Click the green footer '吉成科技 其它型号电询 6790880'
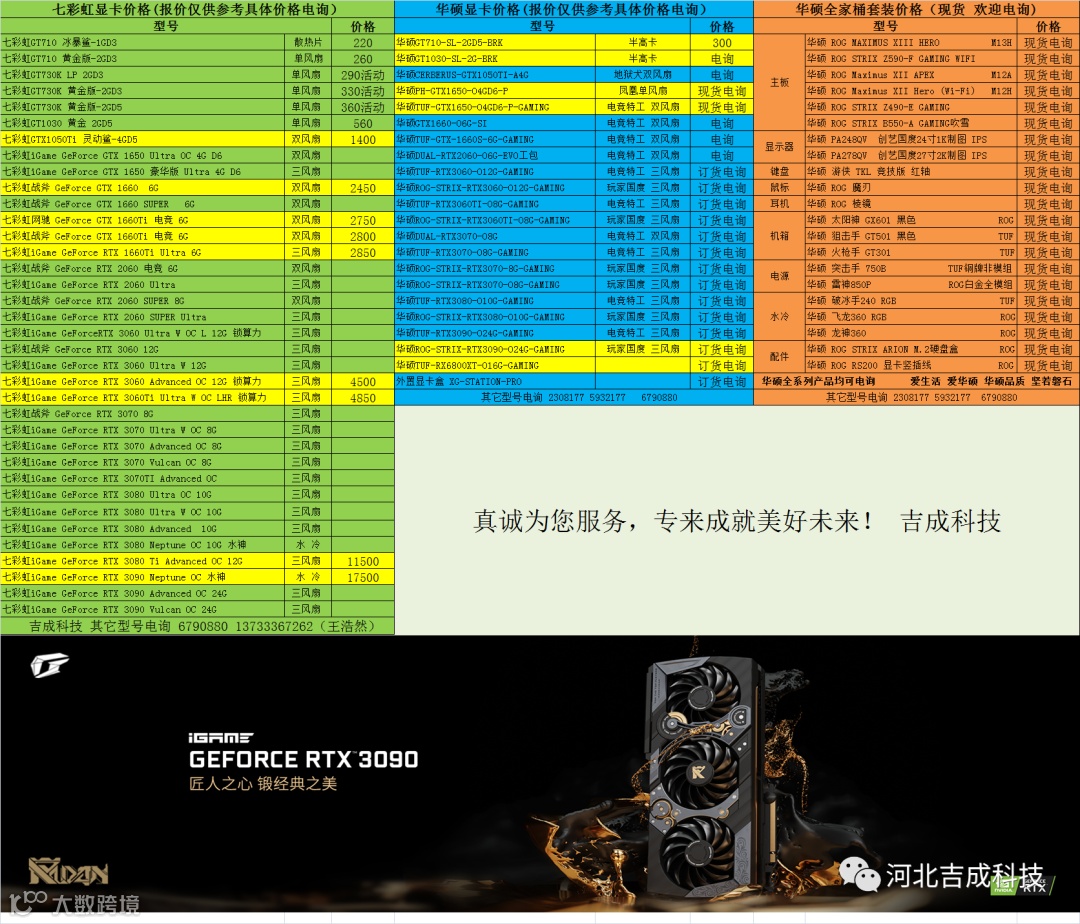Viewport: 1080px width, 924px height. (x=198, y=626)
